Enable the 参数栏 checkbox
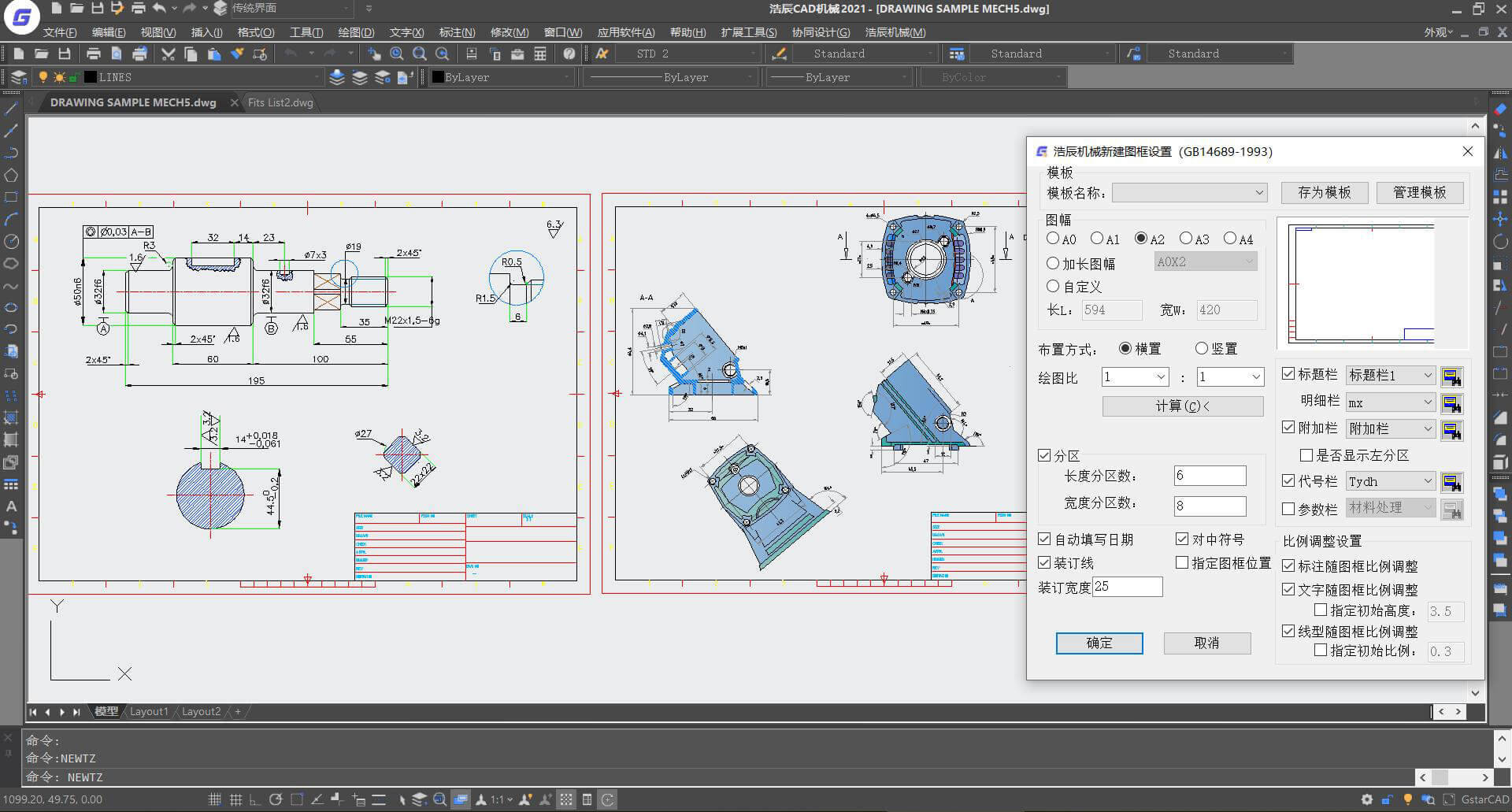 (x=1289, y=509)
